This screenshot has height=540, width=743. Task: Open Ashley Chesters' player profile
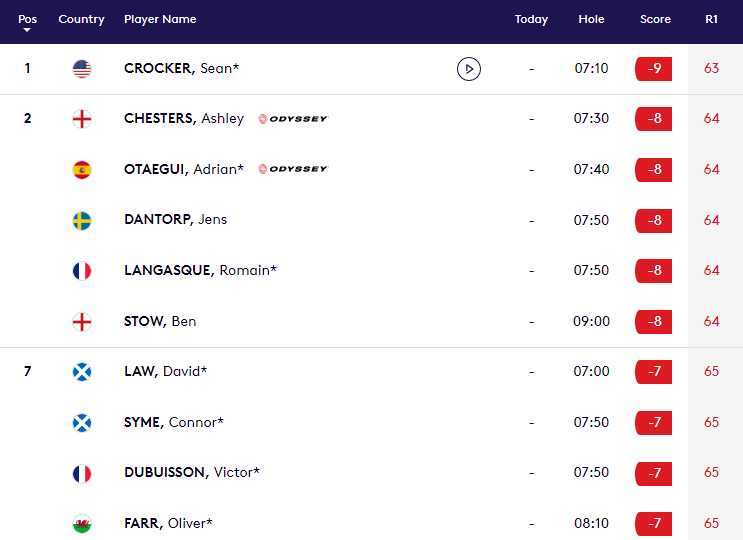184,118
